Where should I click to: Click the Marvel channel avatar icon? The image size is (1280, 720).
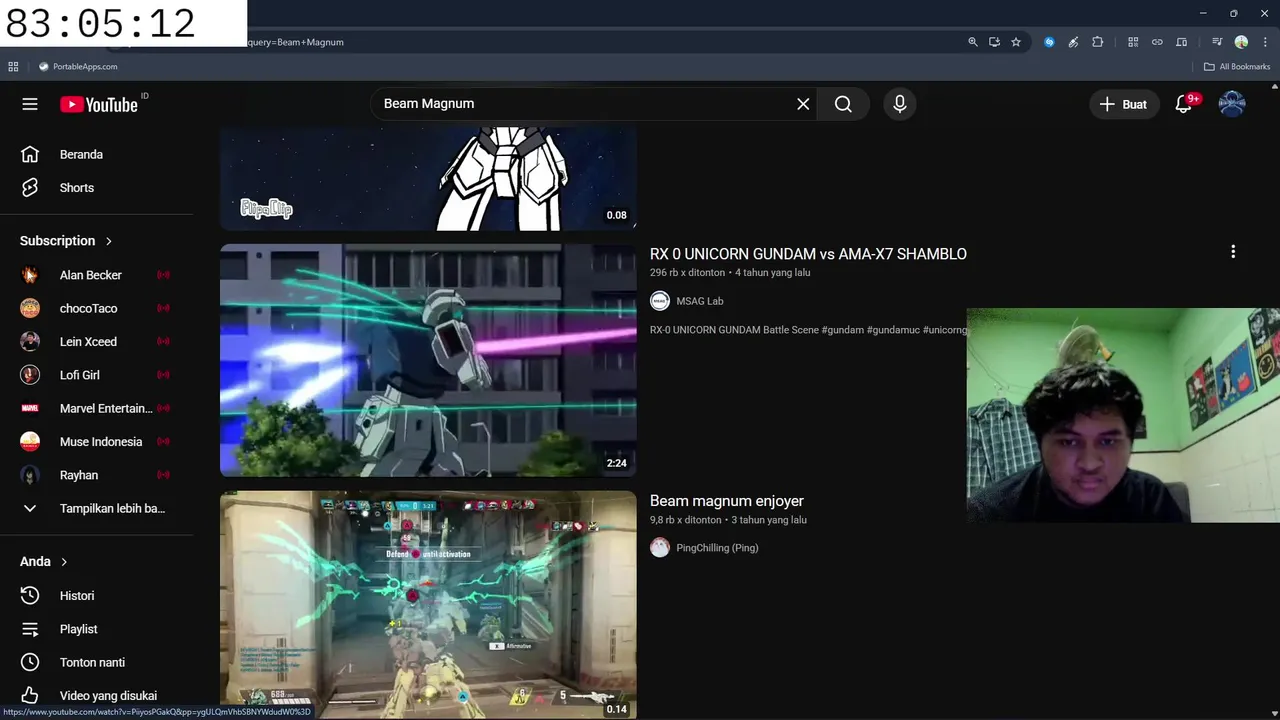(30, 408)
